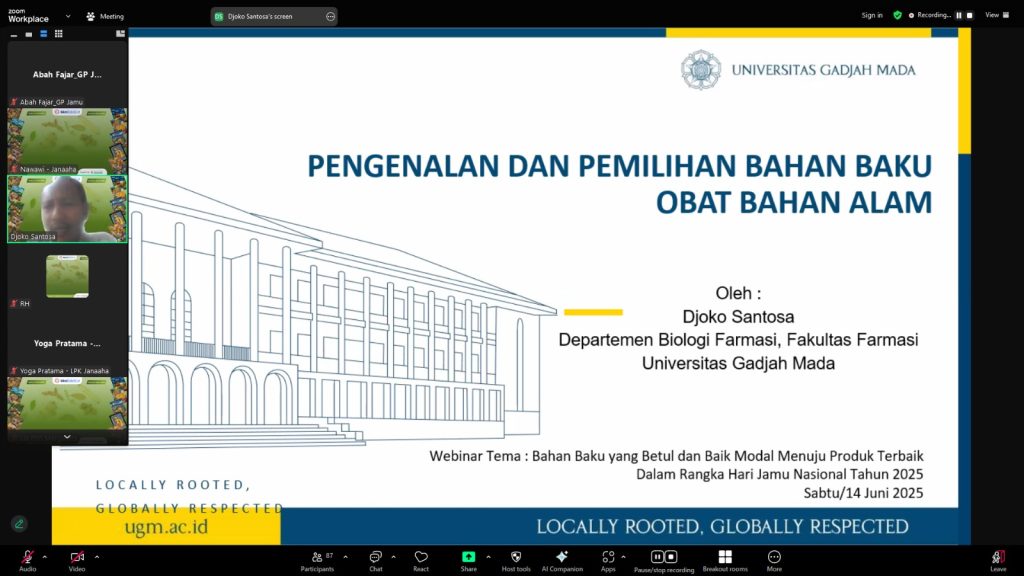Open the More options menu

tap(774, 558)
